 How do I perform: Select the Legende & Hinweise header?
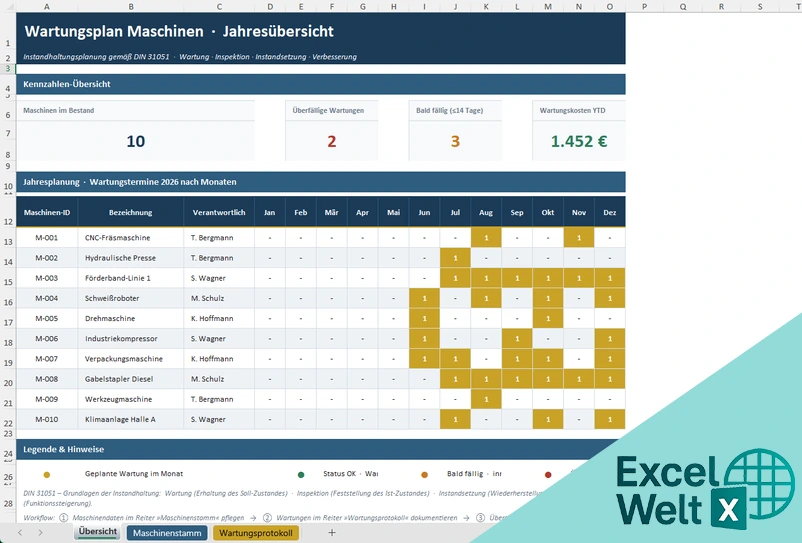[x=321, y=449]
